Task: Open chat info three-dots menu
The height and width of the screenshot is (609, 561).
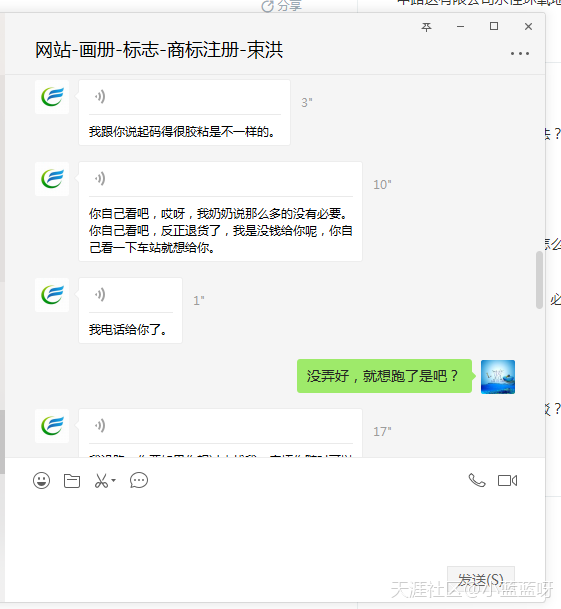Action: pos(520,54)
